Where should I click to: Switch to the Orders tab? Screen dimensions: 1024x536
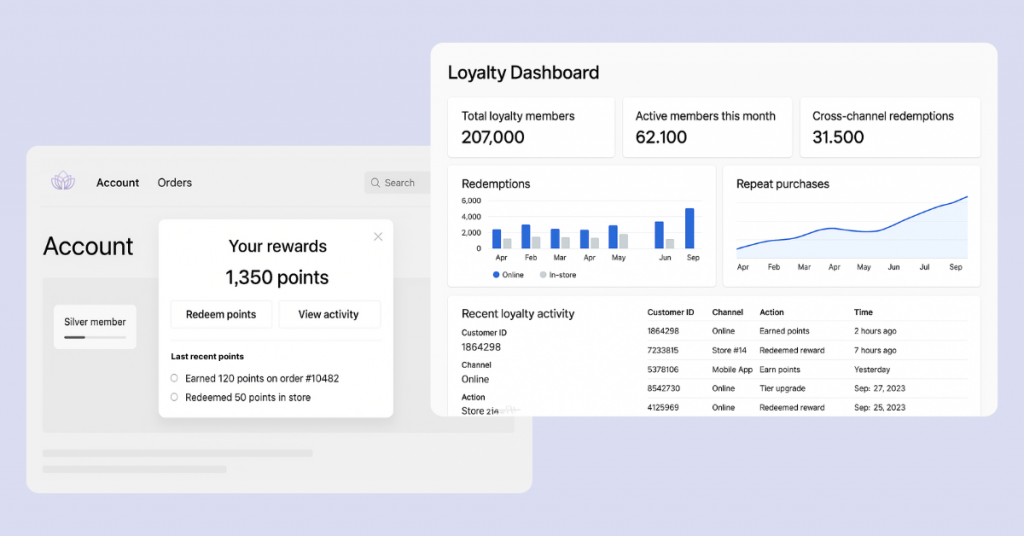(x=175, y=183)
